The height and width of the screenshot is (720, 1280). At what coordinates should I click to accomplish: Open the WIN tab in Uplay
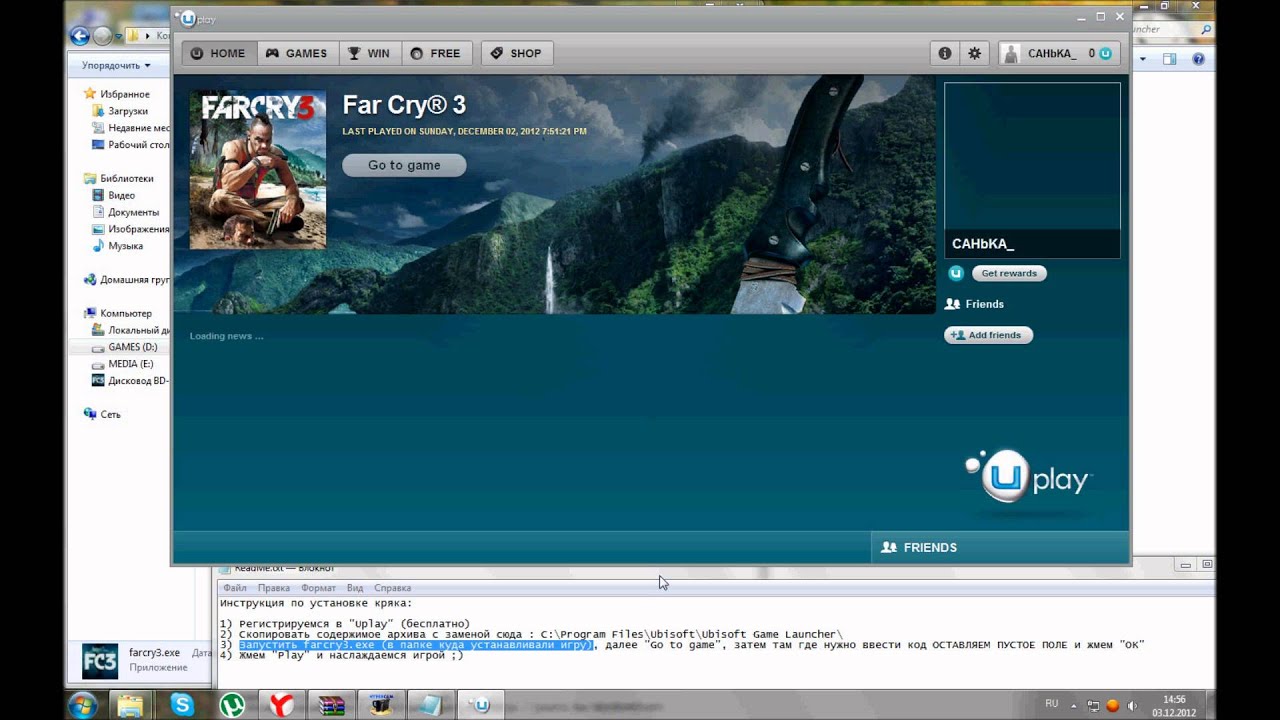(x=369, y=53)
